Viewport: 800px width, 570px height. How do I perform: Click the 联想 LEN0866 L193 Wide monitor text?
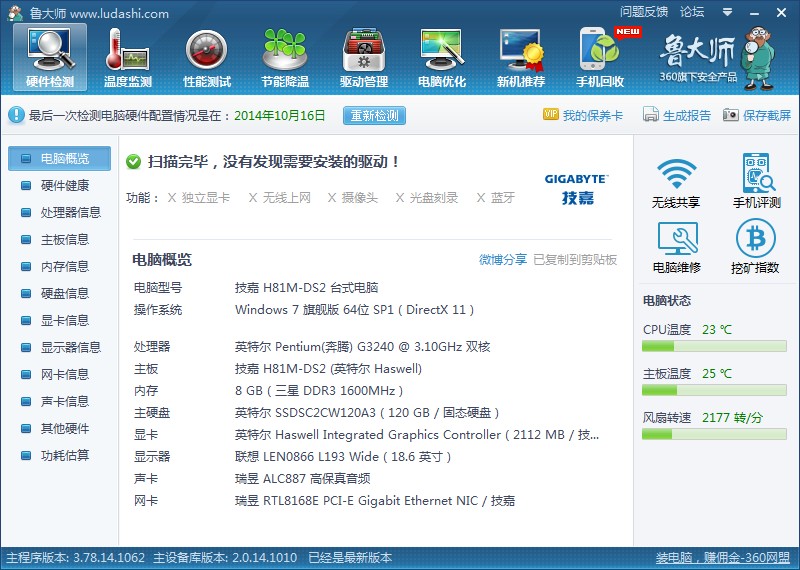pos(343,457)
